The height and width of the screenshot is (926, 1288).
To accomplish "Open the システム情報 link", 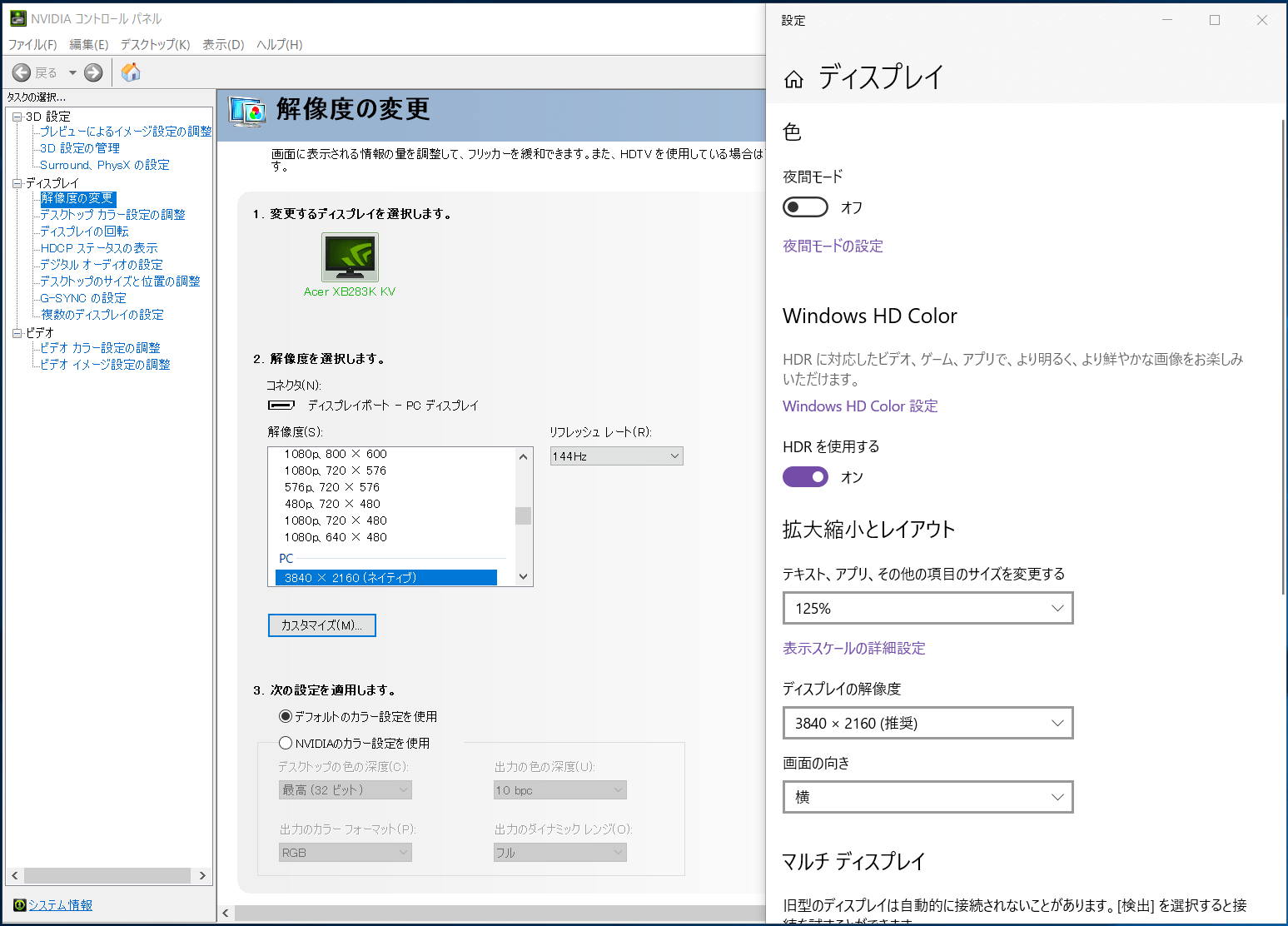I will click(61, 905).
